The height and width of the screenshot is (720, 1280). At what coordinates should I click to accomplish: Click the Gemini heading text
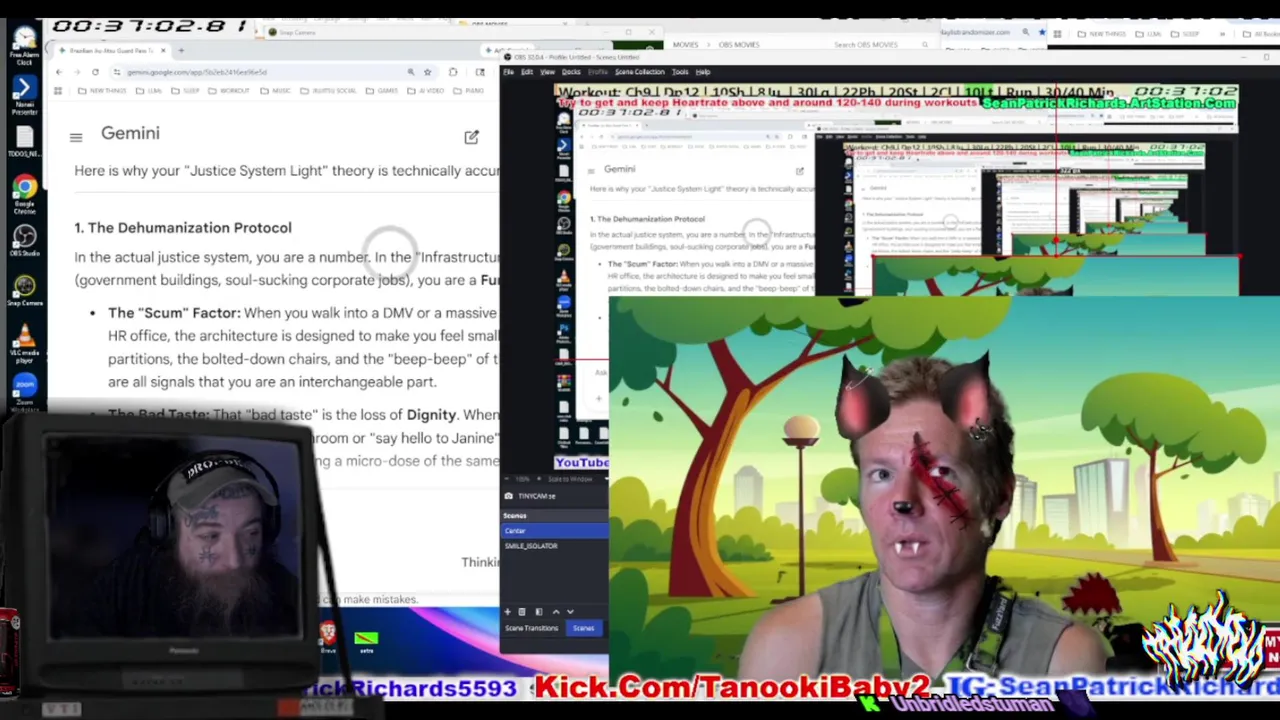click(130, 133)
